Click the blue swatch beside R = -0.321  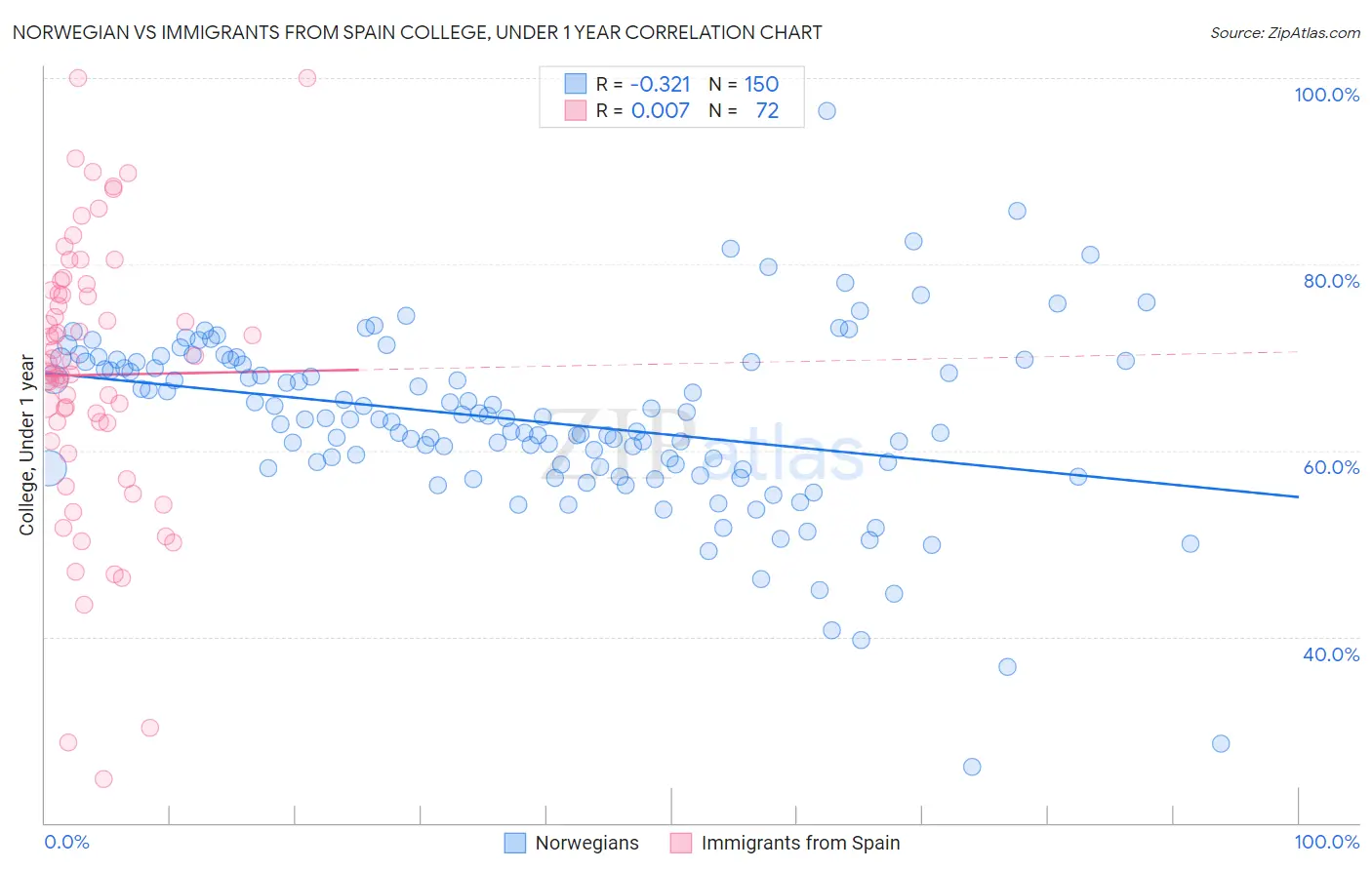(x=576, y=84)
